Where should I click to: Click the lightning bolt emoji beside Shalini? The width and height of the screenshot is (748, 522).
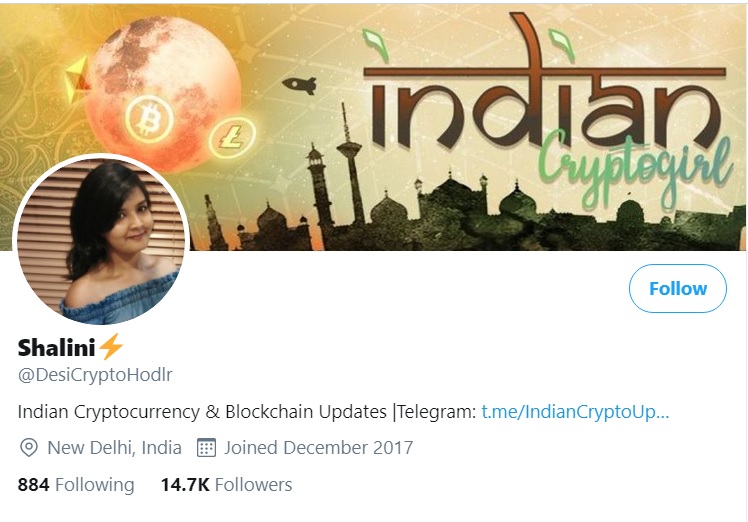tap(111, 346)
